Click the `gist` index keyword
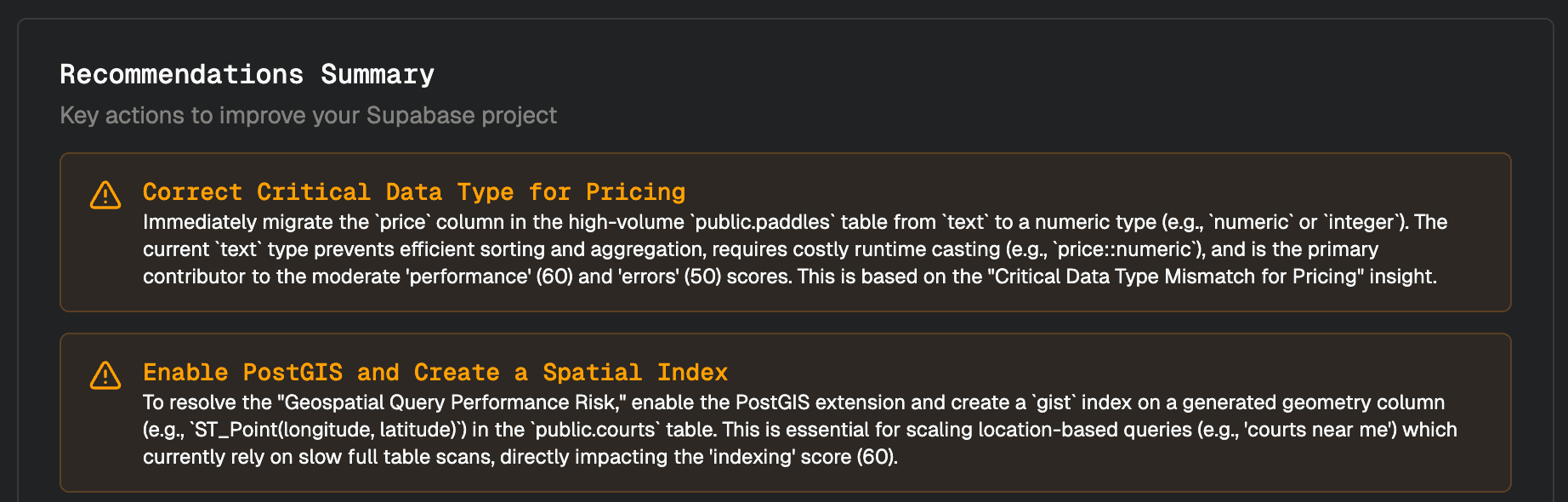The width and height of the screenshot is (1568, 502). click(1053, 402)
